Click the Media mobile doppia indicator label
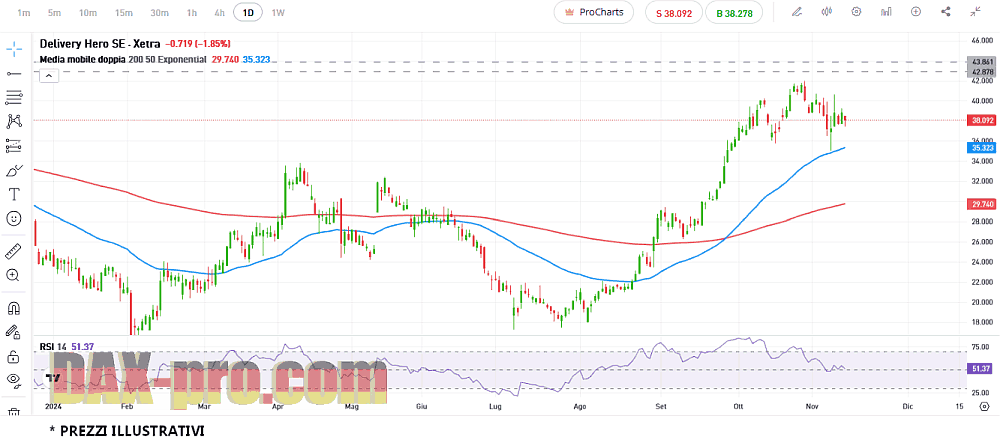Viewport: 1000px width, 440px height. pos(82,59)
